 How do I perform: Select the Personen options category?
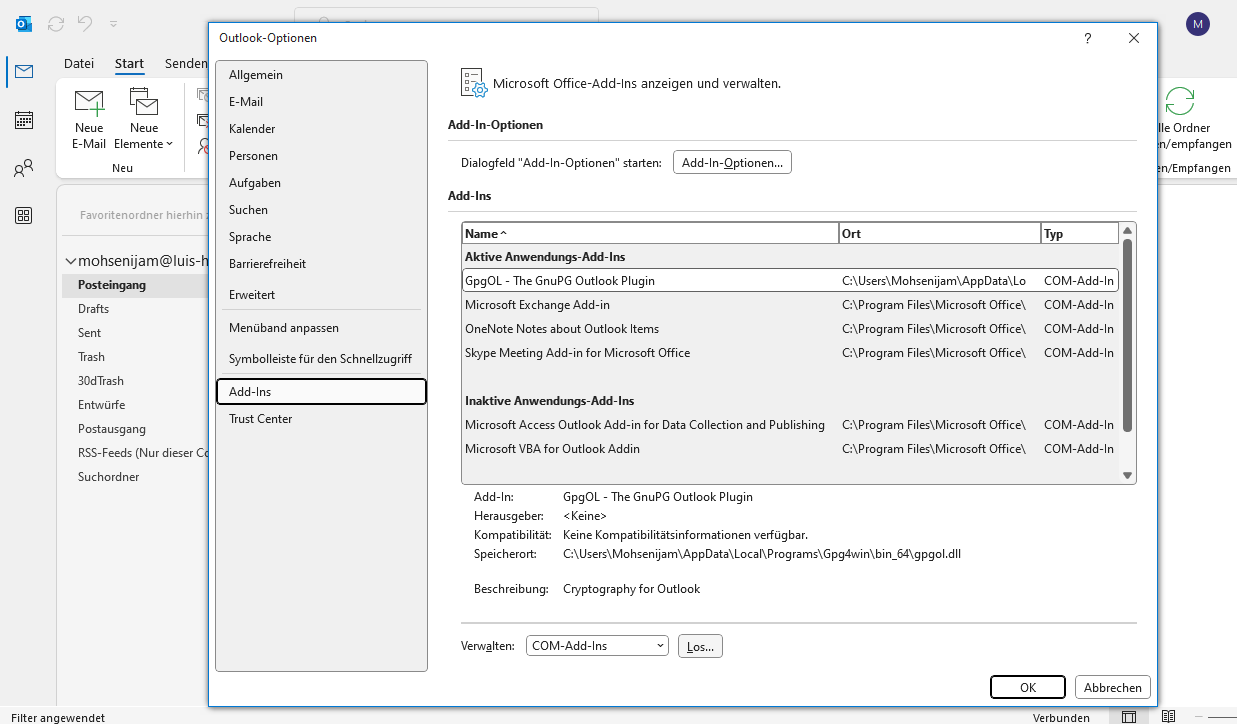point(321,156)
